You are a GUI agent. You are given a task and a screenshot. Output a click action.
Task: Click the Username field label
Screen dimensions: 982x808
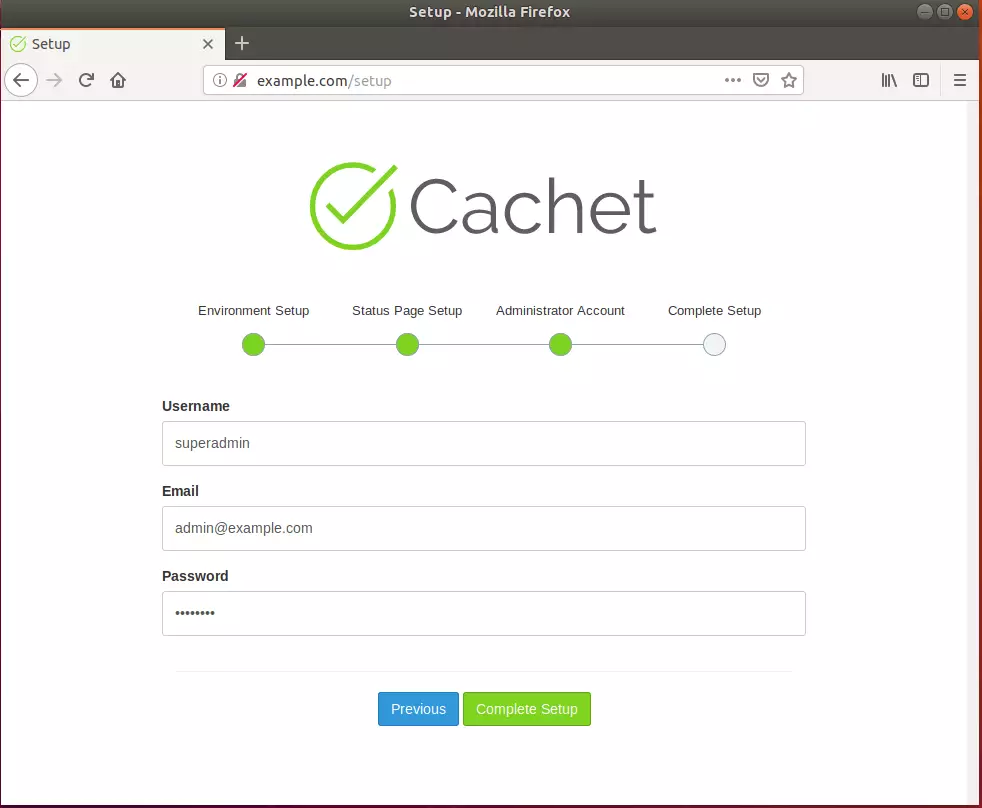pyautogui.click(x=196, y=406)
